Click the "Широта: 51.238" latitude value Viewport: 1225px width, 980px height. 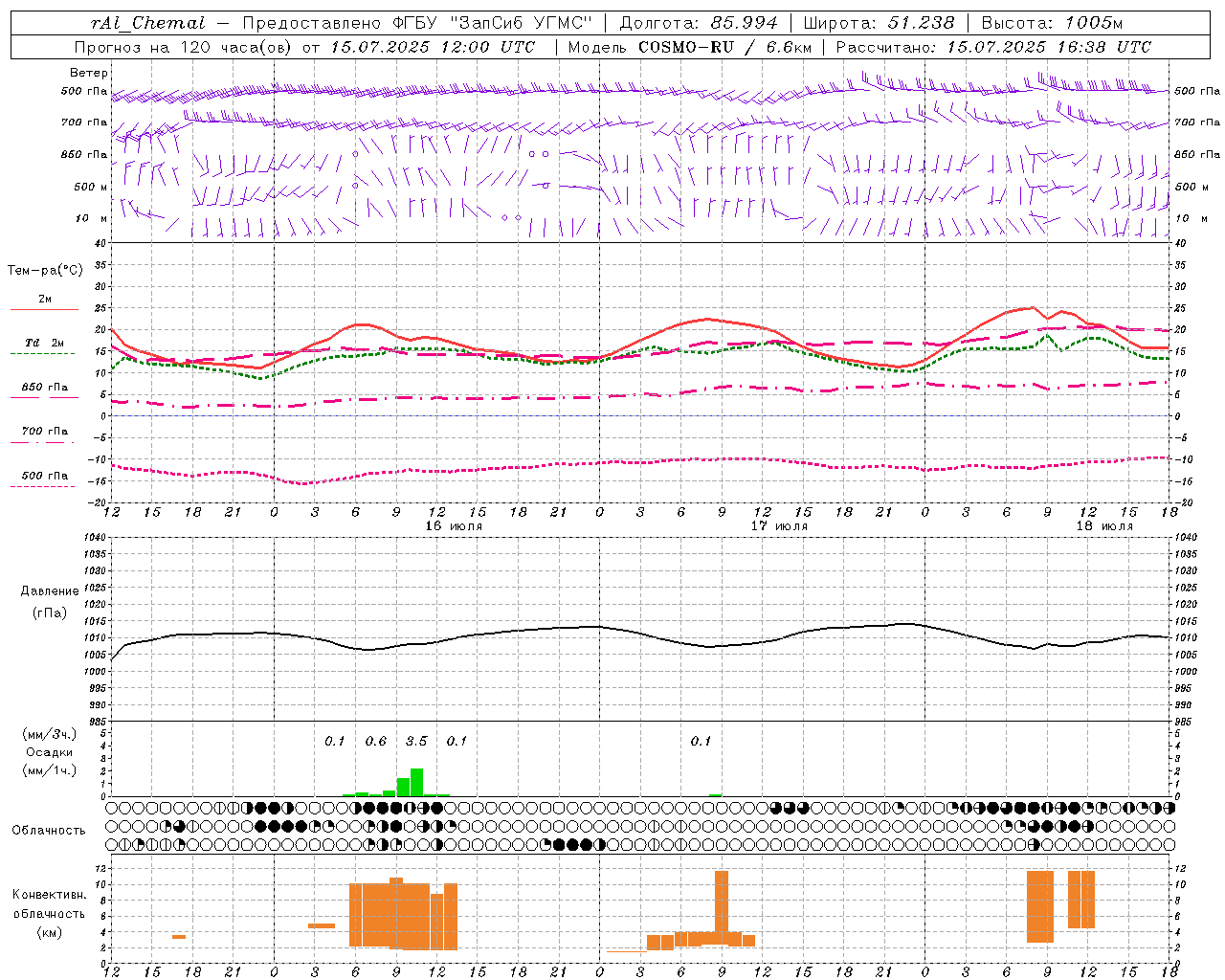(879, 23)
